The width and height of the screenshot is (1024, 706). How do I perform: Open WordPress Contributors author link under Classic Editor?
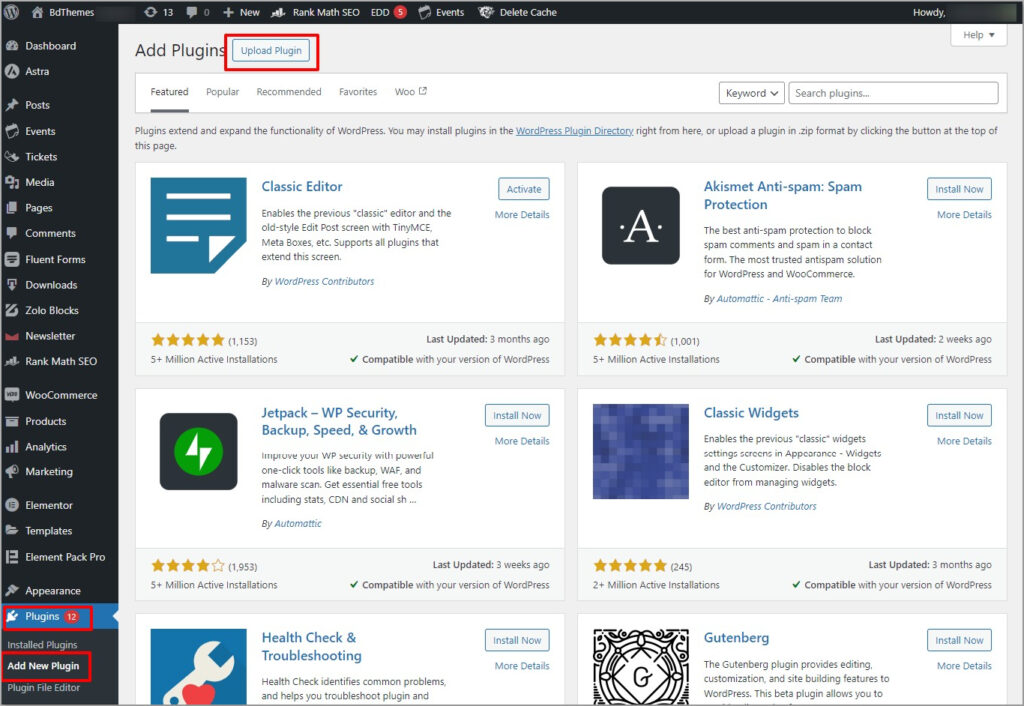click(x=324, y=281)
